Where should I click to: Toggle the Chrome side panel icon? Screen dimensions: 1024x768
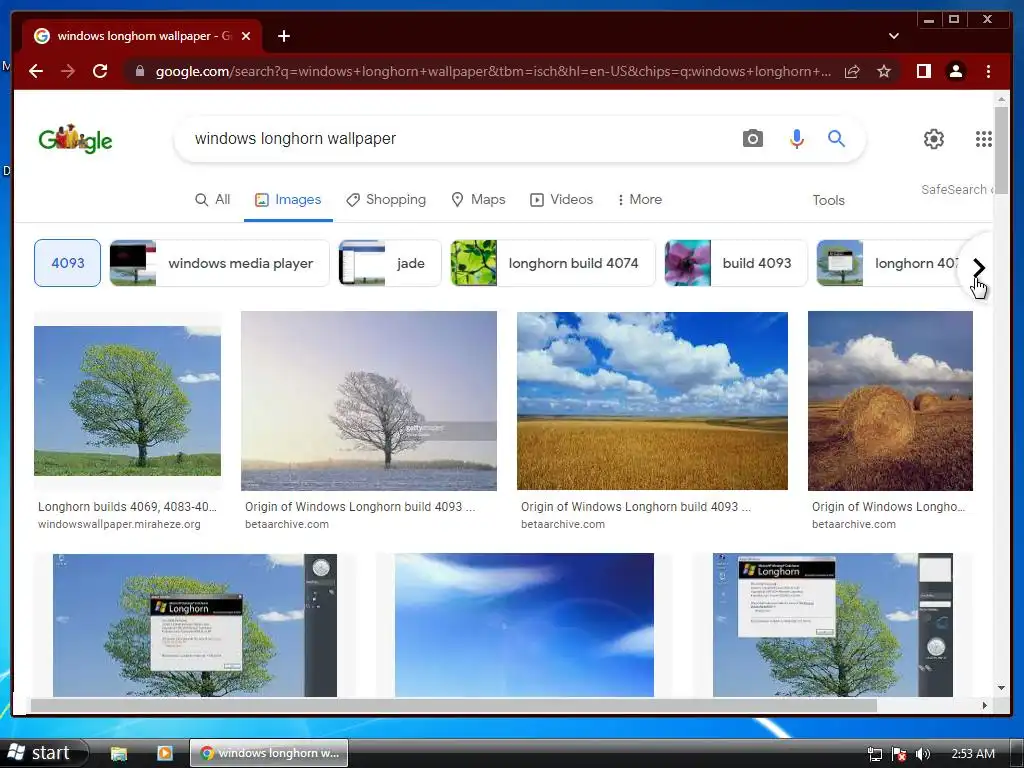point(923,71)
